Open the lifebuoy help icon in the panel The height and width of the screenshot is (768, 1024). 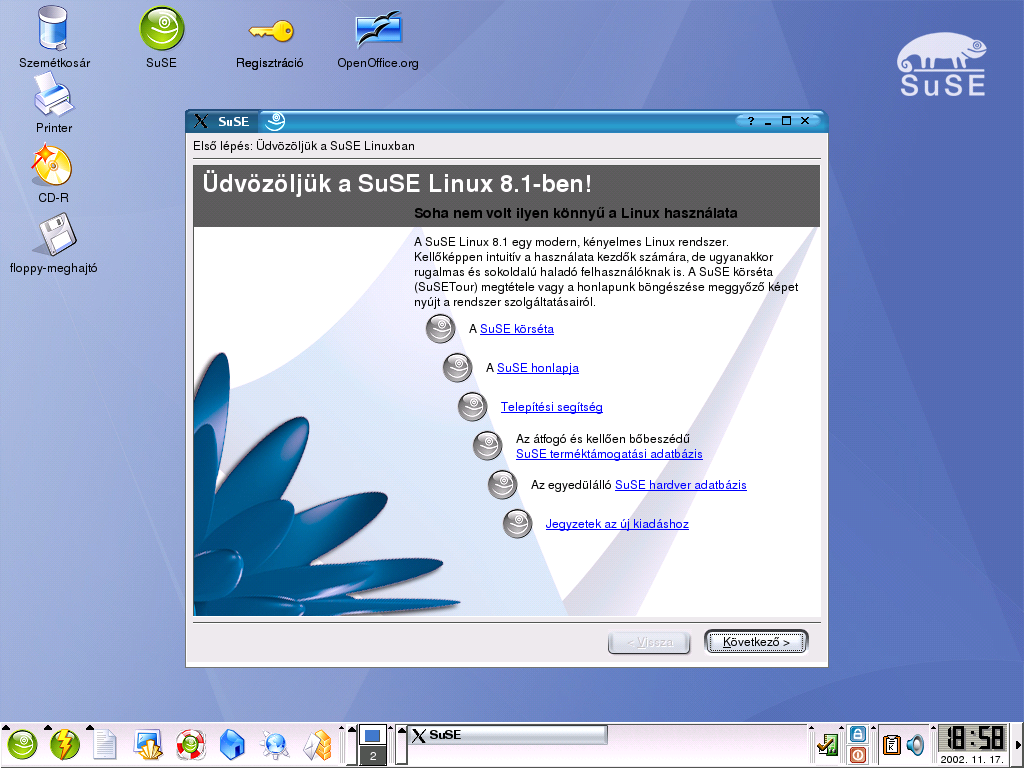coord(191,744)
